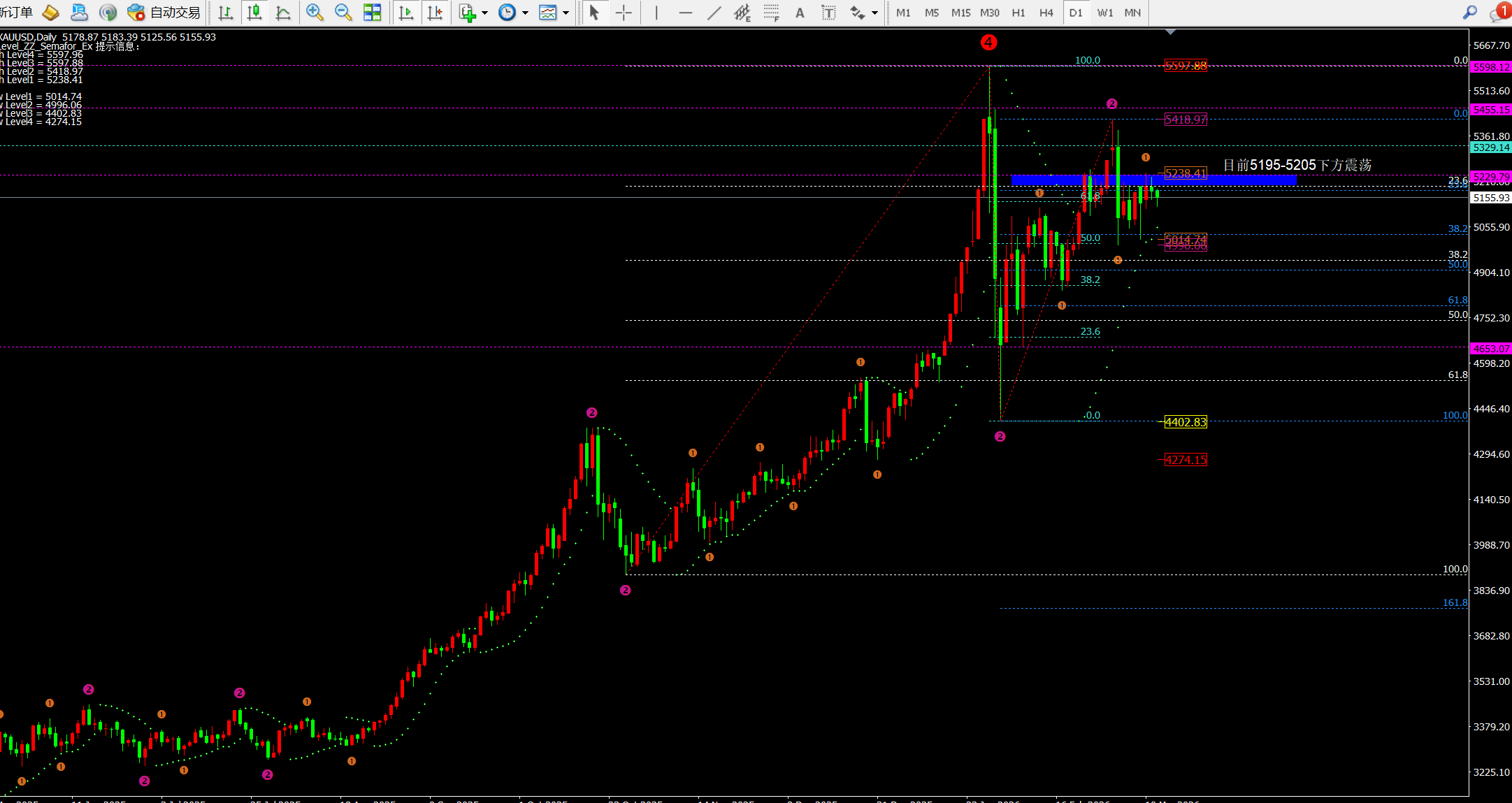Expand the Templates dropdown arrow
Viewport: 1512px width, 803px height.
[566, 13]
